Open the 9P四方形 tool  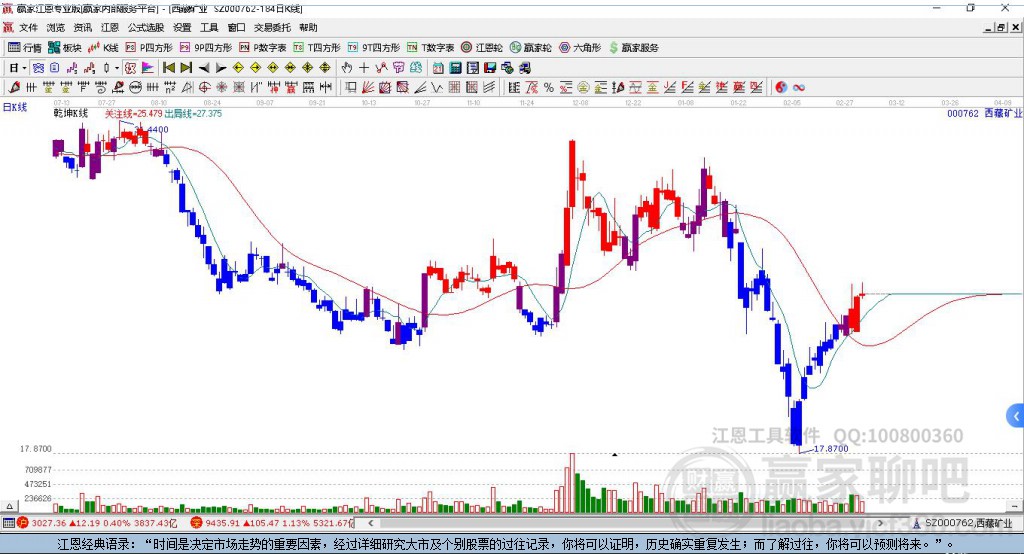point(206,48)
